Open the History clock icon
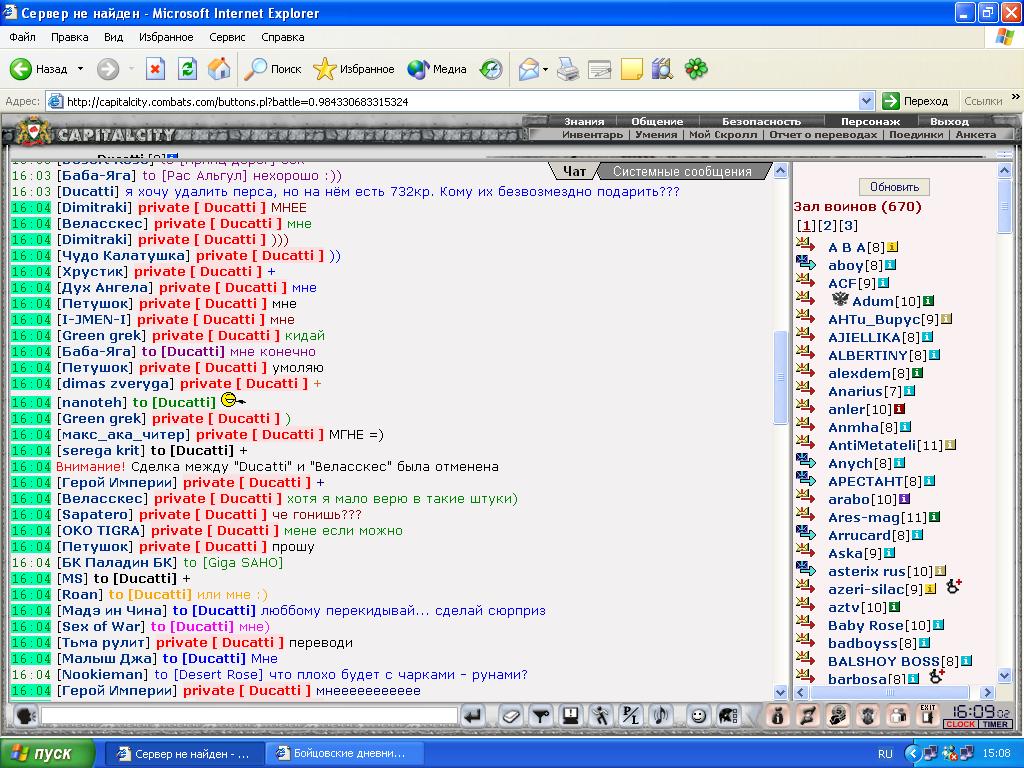 pos(490,69)
